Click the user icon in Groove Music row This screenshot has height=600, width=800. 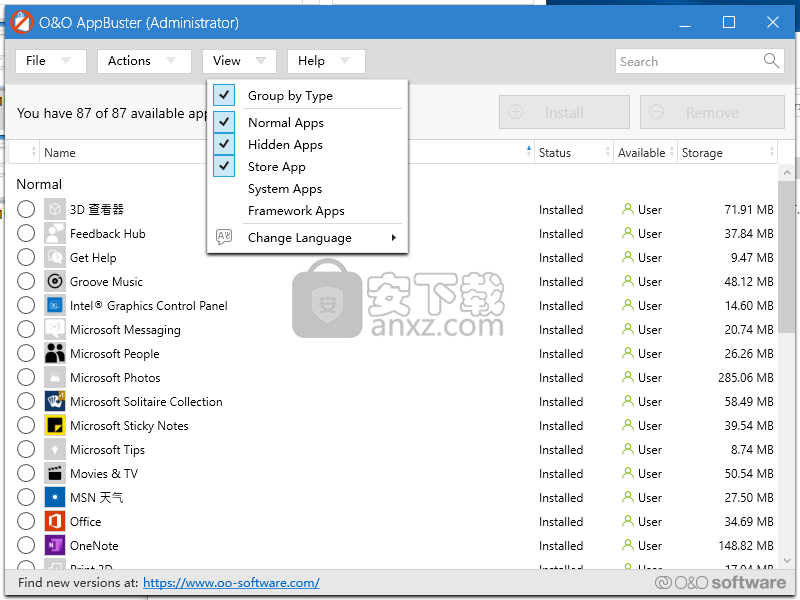628,281
